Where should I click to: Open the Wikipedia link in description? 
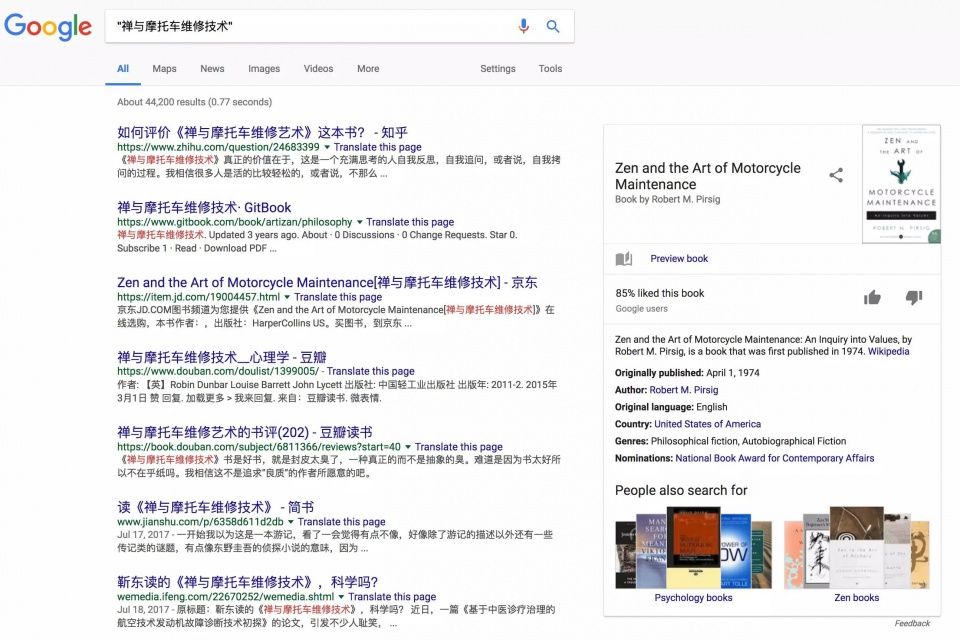coord(888,352)
